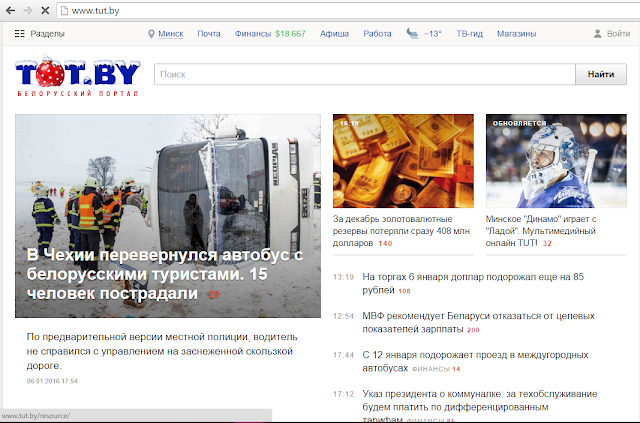Viewport: 640px width, 423px height.
Task: Open the gold bars thumbnail image
Action: click(403, 161)
